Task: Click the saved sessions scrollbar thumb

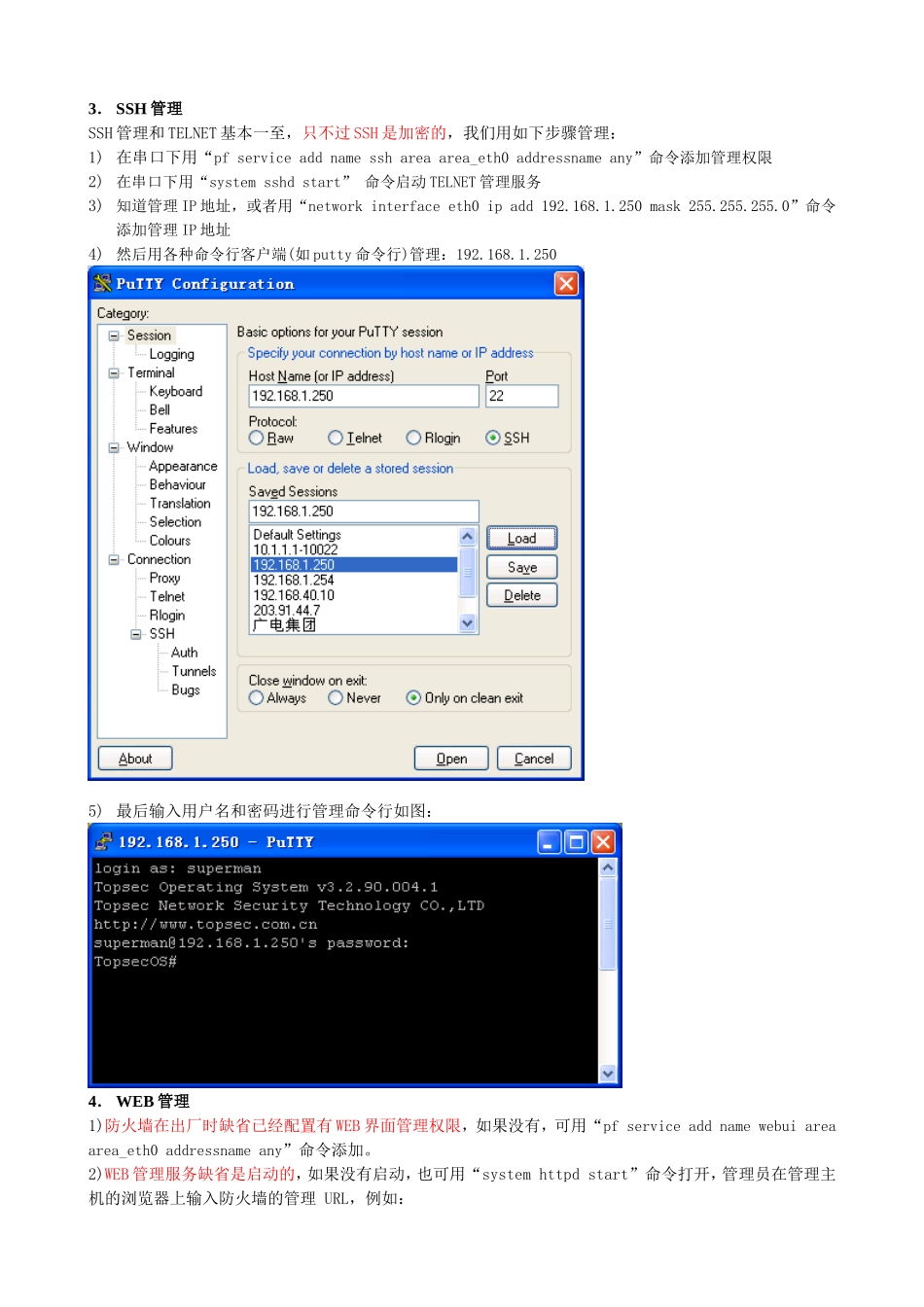Action: pyautogui.click(x=468, y=572)
